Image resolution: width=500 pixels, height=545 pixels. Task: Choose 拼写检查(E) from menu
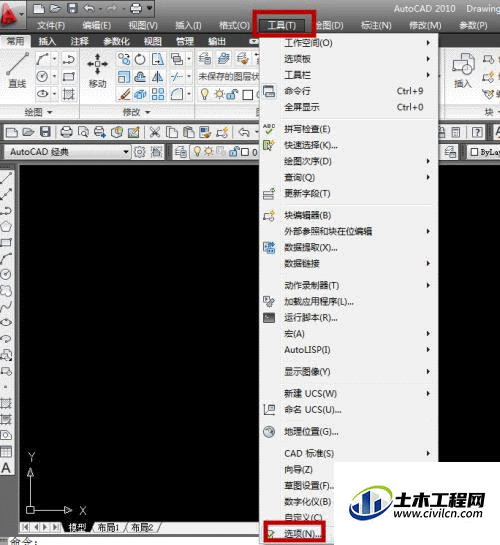pos(349,129)
